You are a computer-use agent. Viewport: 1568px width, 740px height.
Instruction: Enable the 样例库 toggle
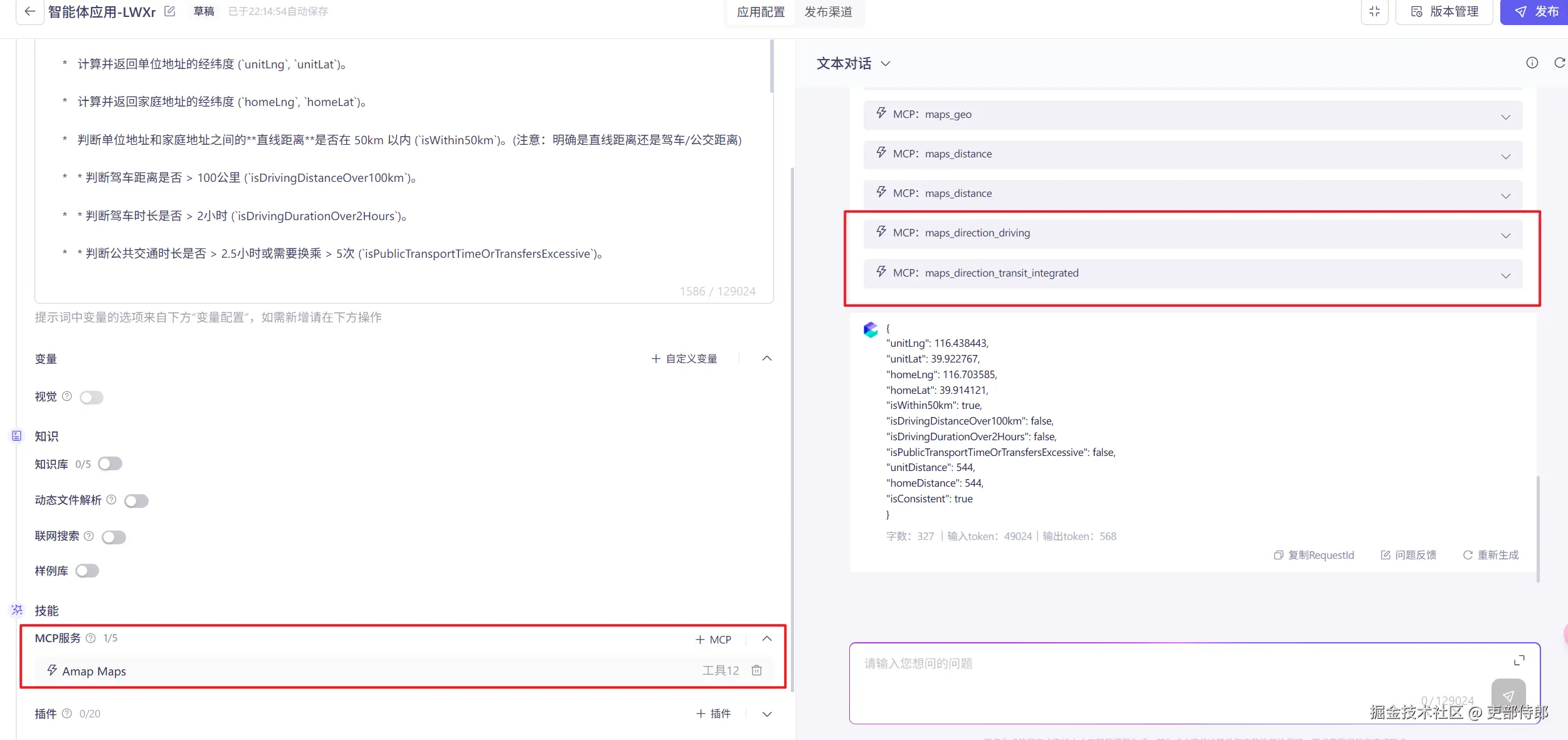pyautogui.click(x=87, y=571)
